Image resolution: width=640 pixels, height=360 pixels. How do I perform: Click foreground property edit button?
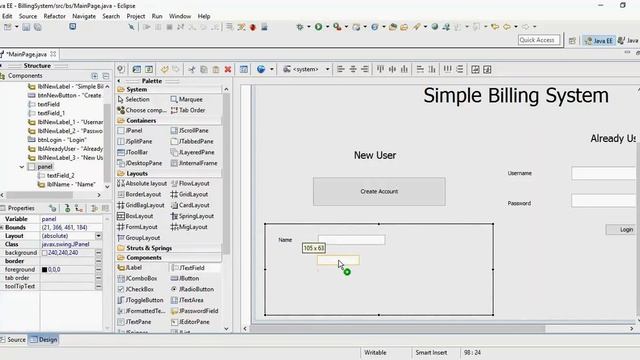(x=98, y=270)
